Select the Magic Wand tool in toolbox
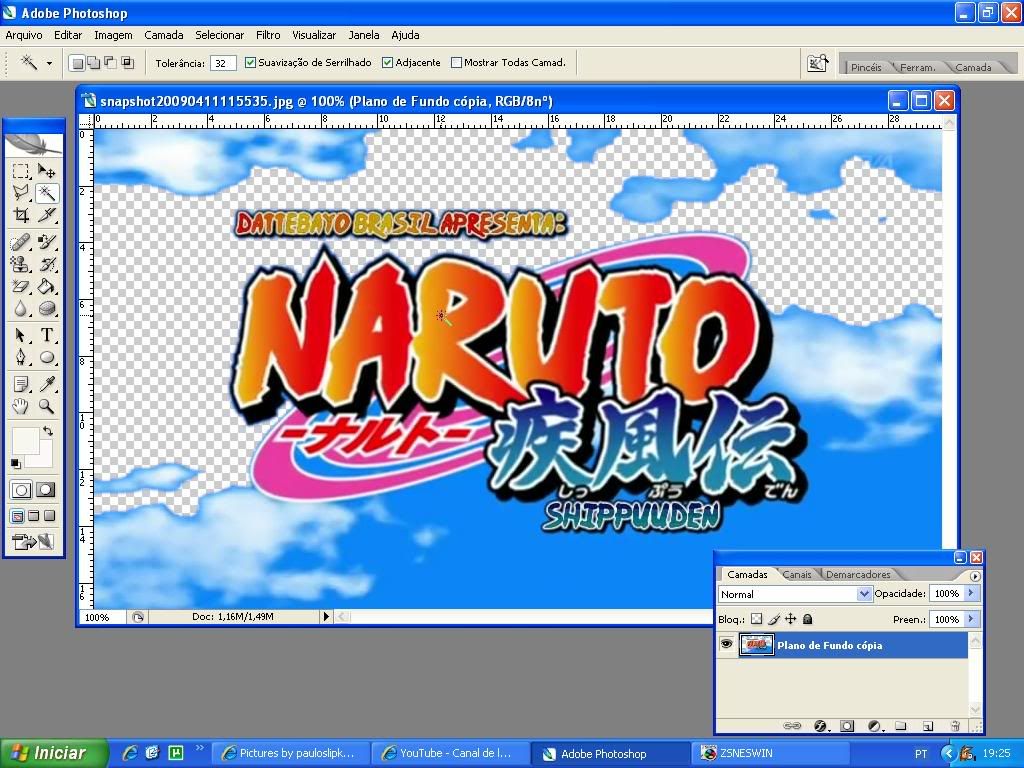 pyautogui.click(x=46, y=193)
